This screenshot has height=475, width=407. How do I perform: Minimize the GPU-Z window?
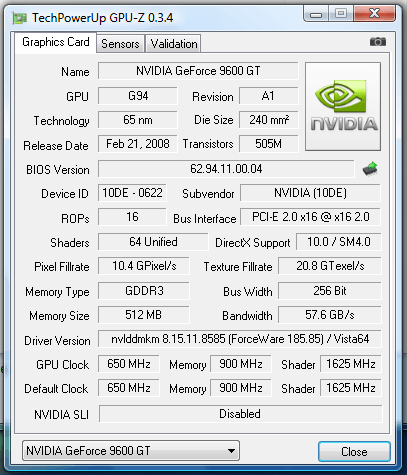point(316,14)
